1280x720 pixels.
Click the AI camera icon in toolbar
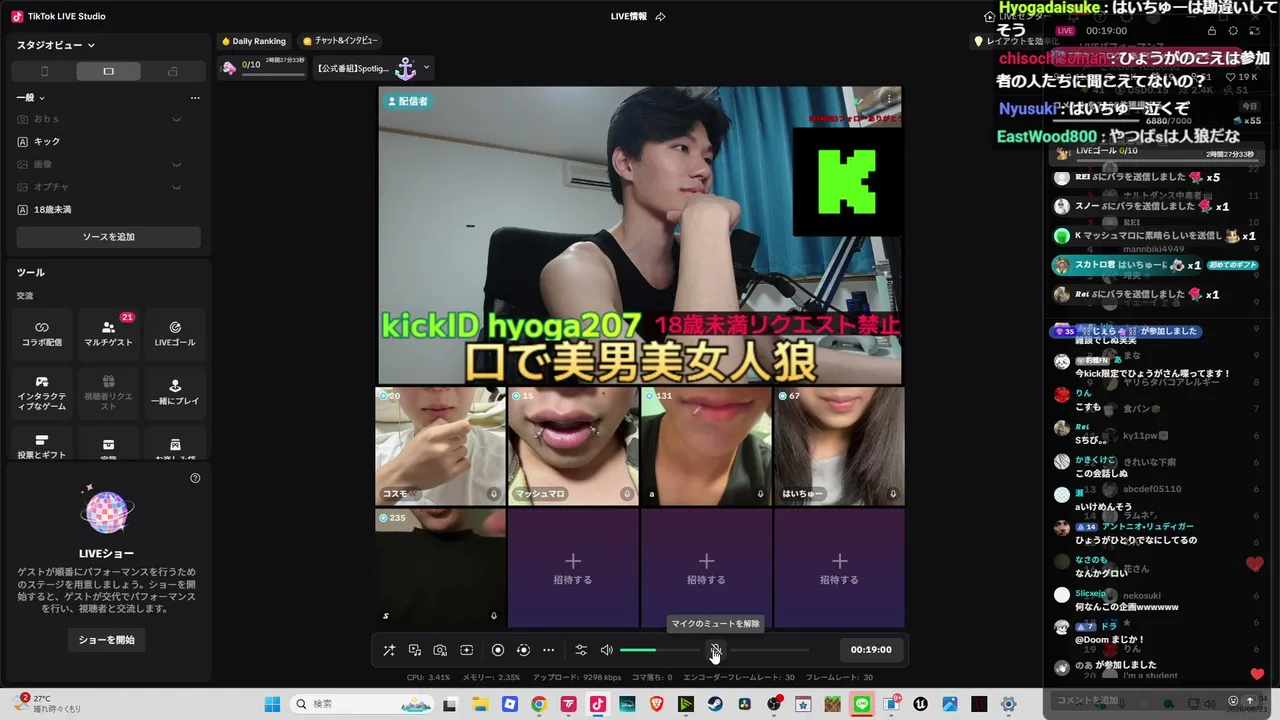(x=440, y=650)
